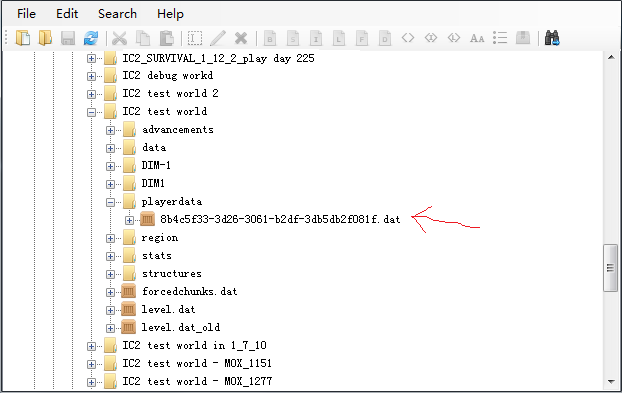
Task: Click the Add Byte Tag icon
Action: 270,38
